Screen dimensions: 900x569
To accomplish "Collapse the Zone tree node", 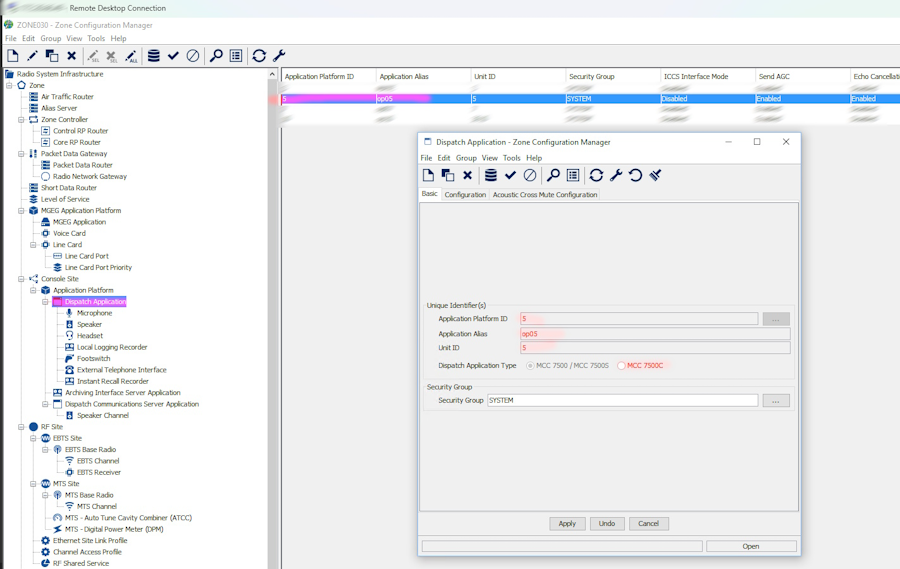I will click(x=9, y=86).
